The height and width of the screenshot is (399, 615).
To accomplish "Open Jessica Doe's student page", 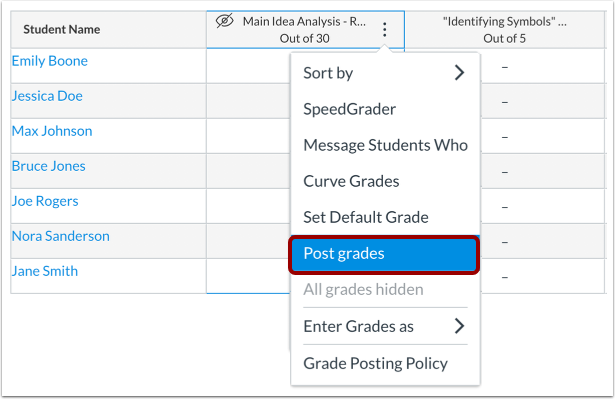I will point(47,96).
